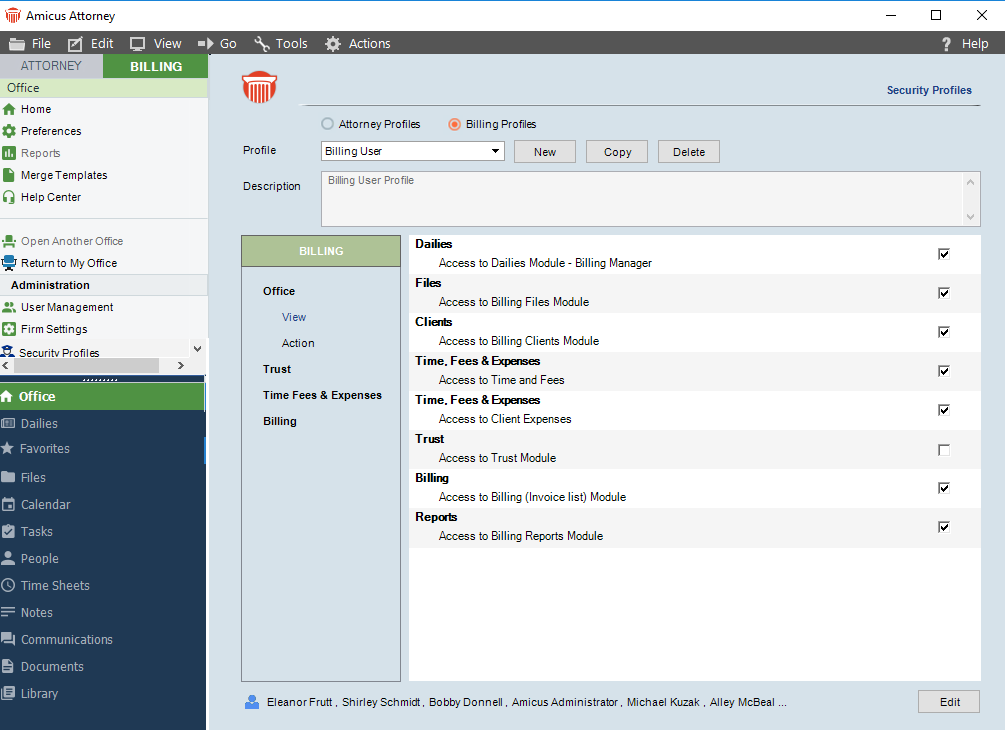This screenshot has width=1005, height=730.
Task: Click the Edit button
Action: click(949, 702)
